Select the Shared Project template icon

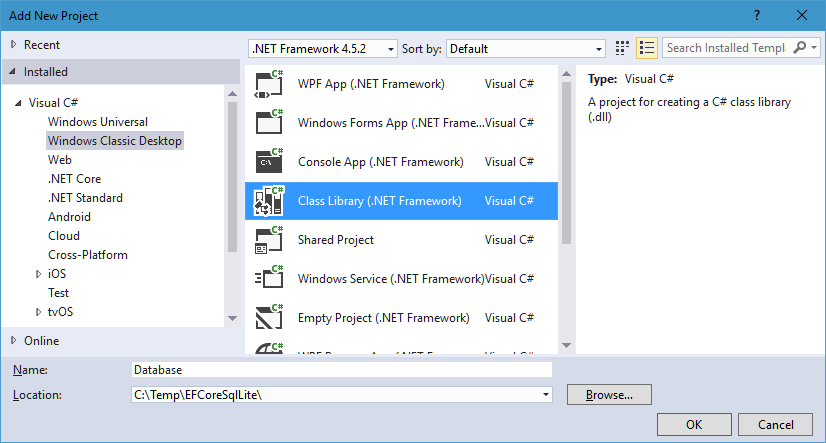[x=269, y=240]
